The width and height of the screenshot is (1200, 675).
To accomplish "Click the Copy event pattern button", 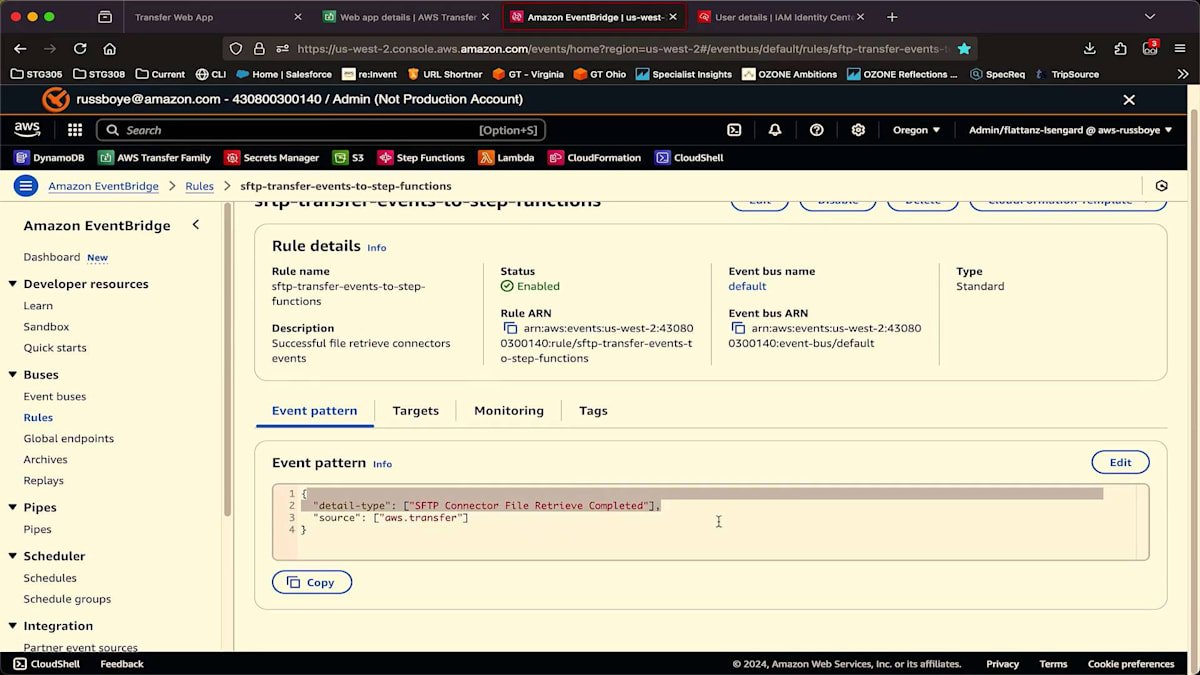I will 311,582.
